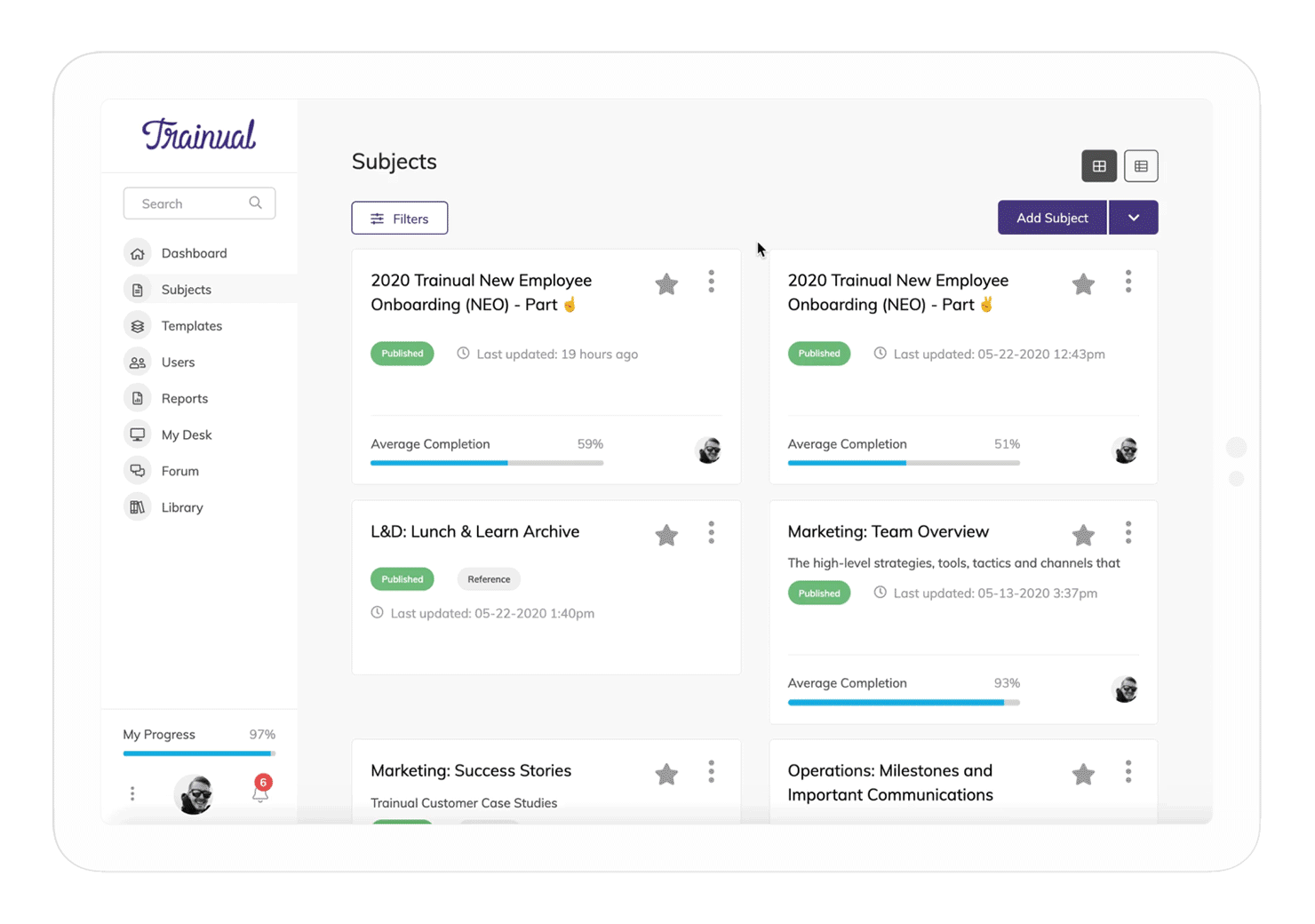Open notifications bell with 6 badge
Viewport: 1315px width, 924px height.
coord(261,789)
